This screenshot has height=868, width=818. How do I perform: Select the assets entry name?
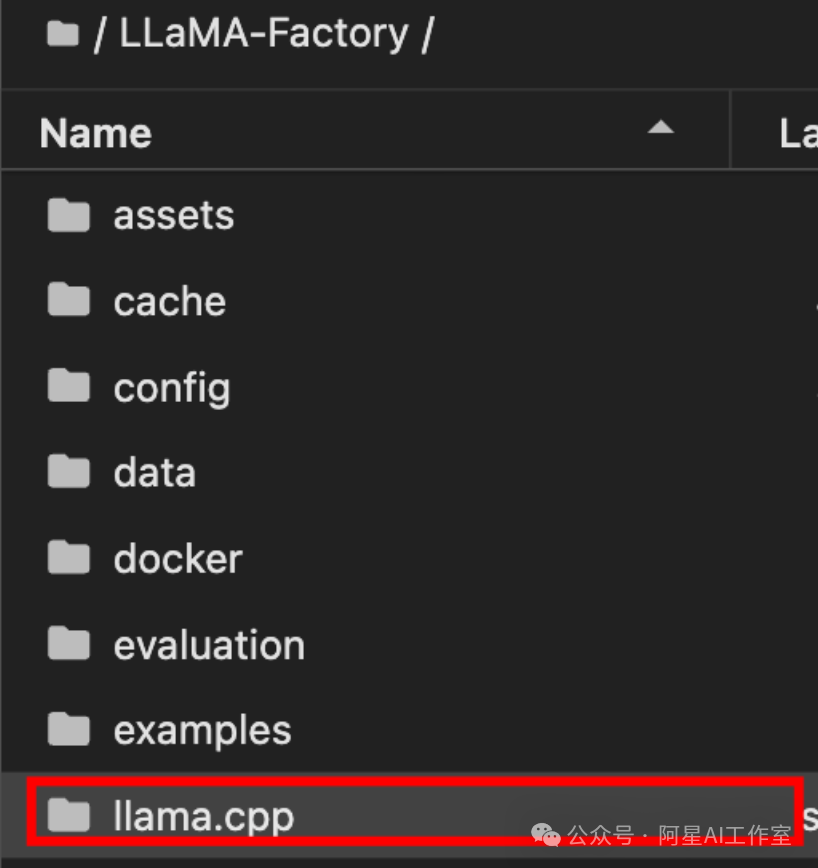pyautogui.click(x=174, y=215)
